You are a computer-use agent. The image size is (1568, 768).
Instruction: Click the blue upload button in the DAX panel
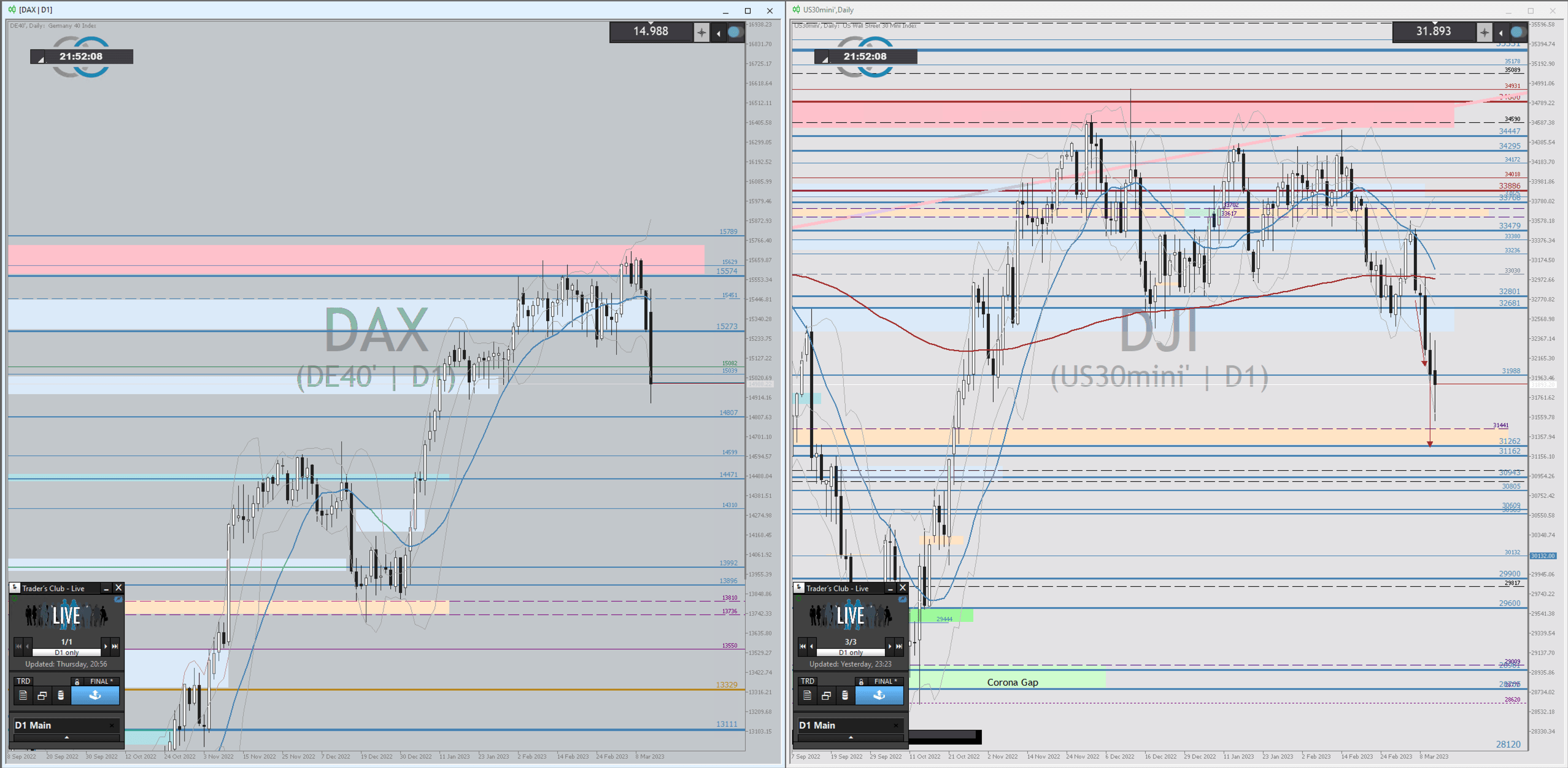pyautogui.click(x=95, y=696)
